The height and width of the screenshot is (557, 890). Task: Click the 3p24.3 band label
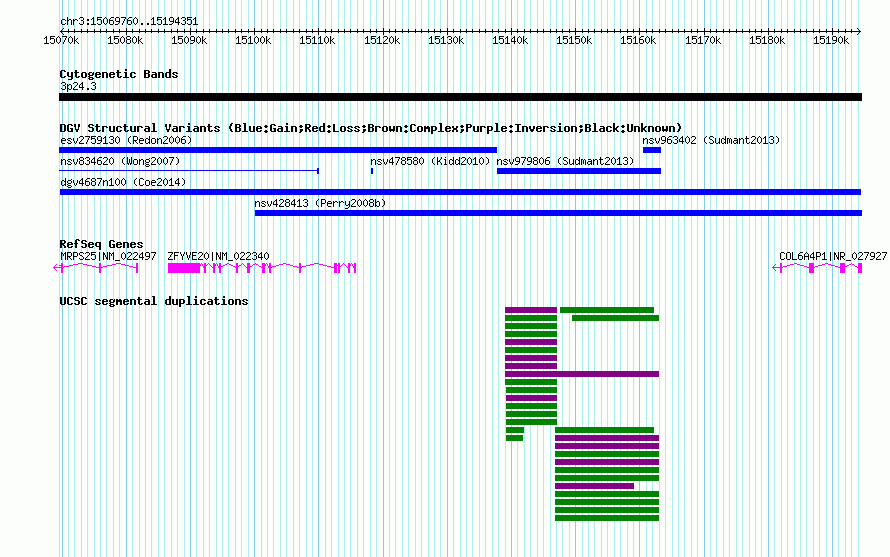[x=78, y=86]
